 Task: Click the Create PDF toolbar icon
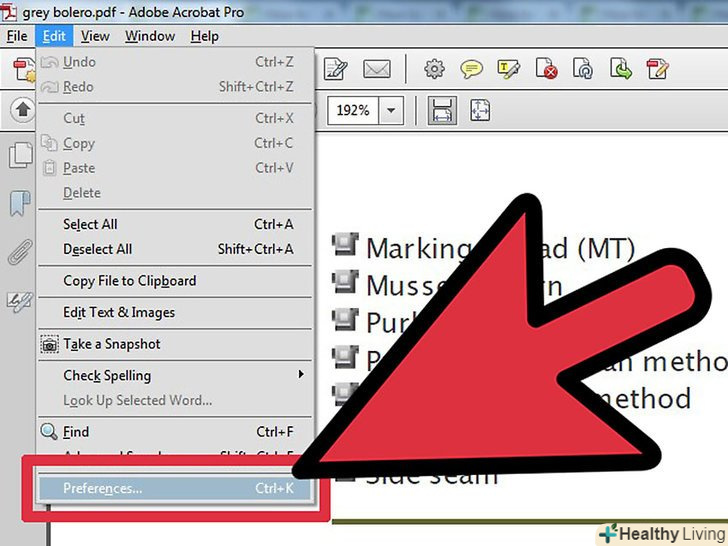click(24, 70)
